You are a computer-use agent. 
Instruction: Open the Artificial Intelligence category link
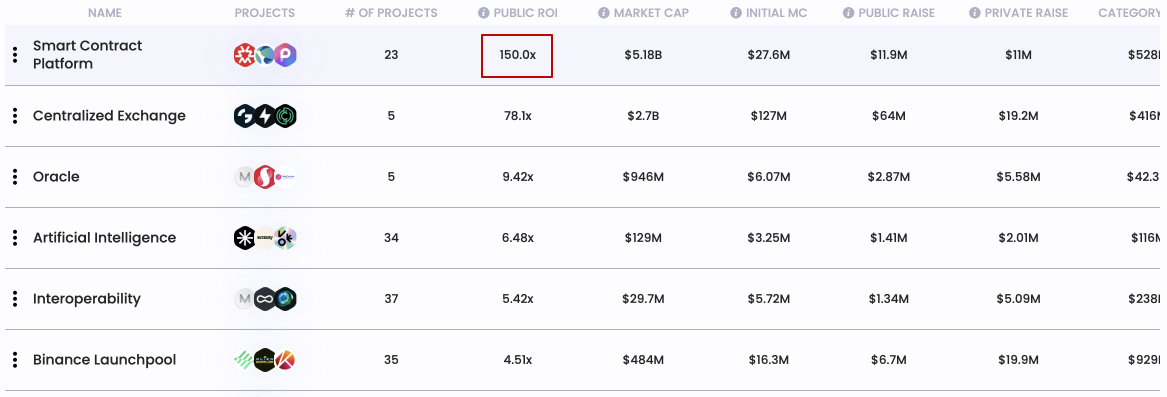pyautogui.click(x=104, y=238)
